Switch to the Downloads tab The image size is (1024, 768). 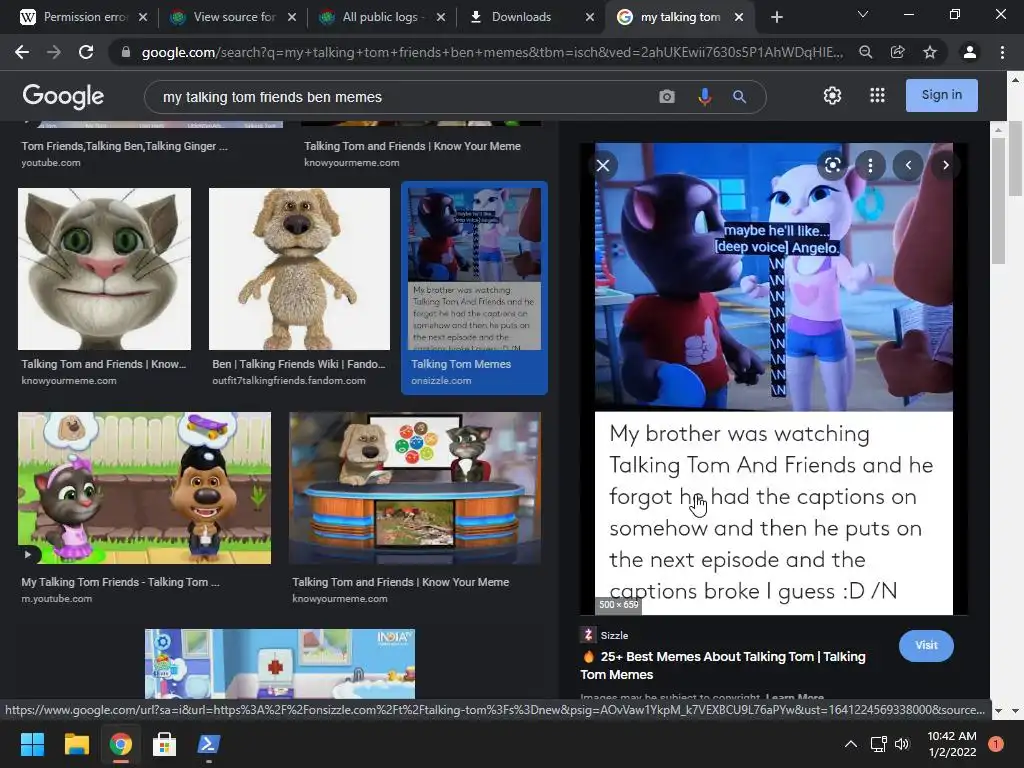[x=522, y=17]
